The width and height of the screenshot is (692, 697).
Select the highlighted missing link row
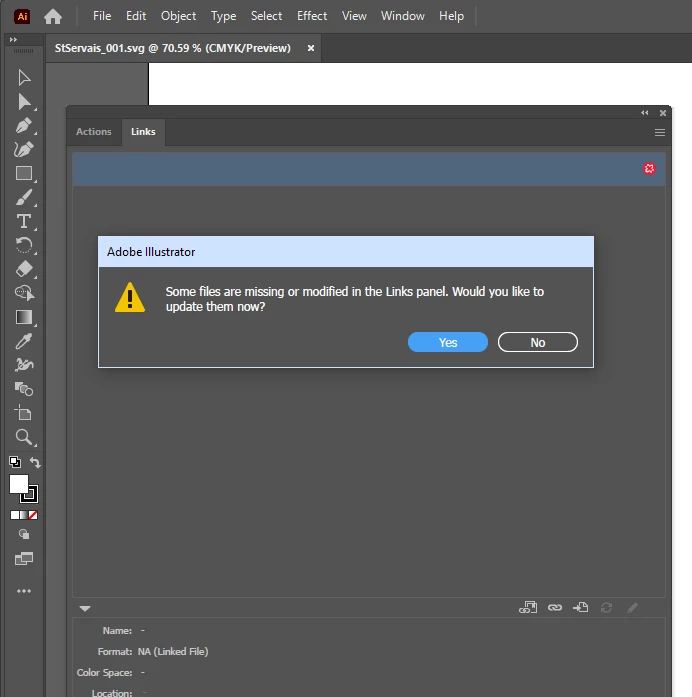pos(368,169)
